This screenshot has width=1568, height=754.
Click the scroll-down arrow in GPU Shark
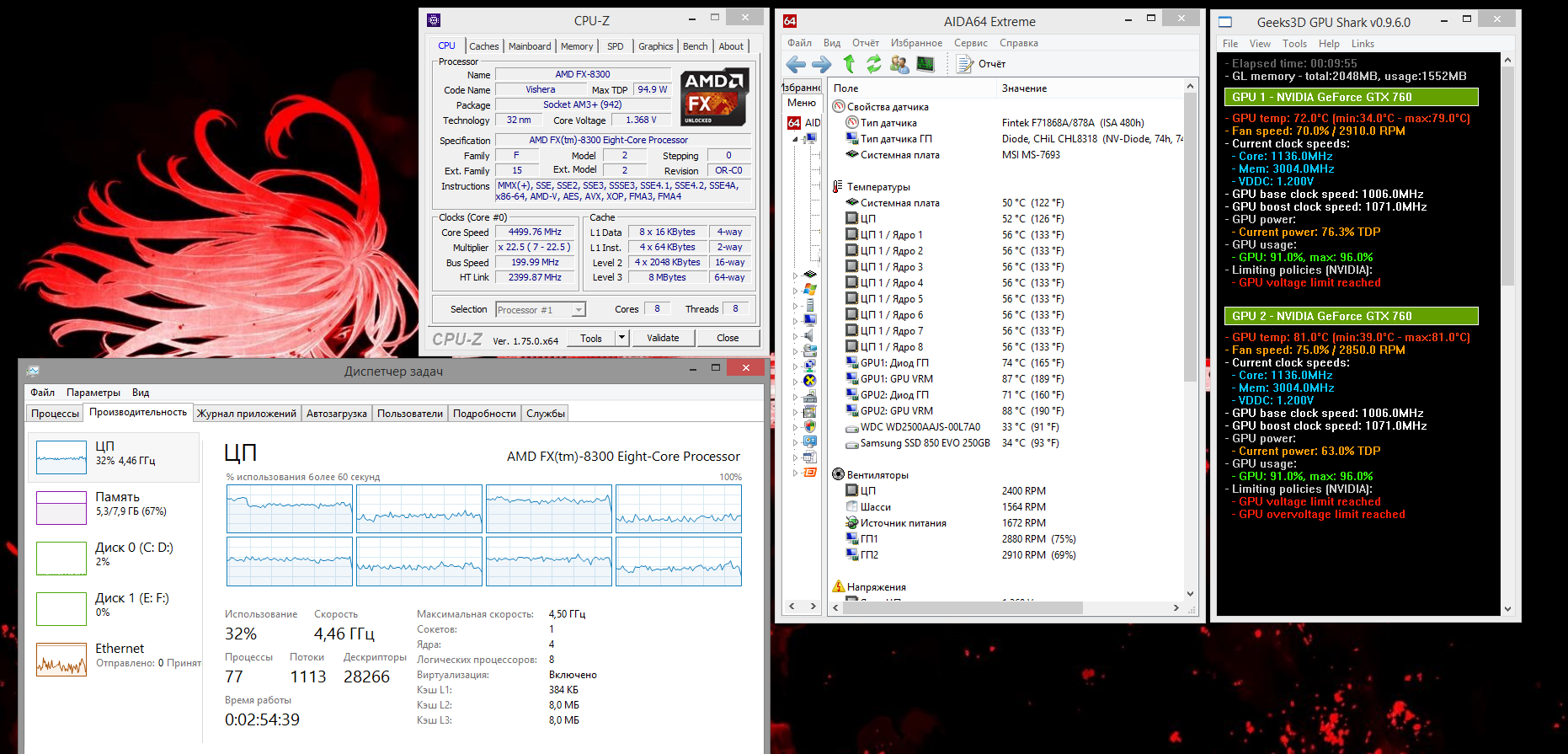[1507, 609]
